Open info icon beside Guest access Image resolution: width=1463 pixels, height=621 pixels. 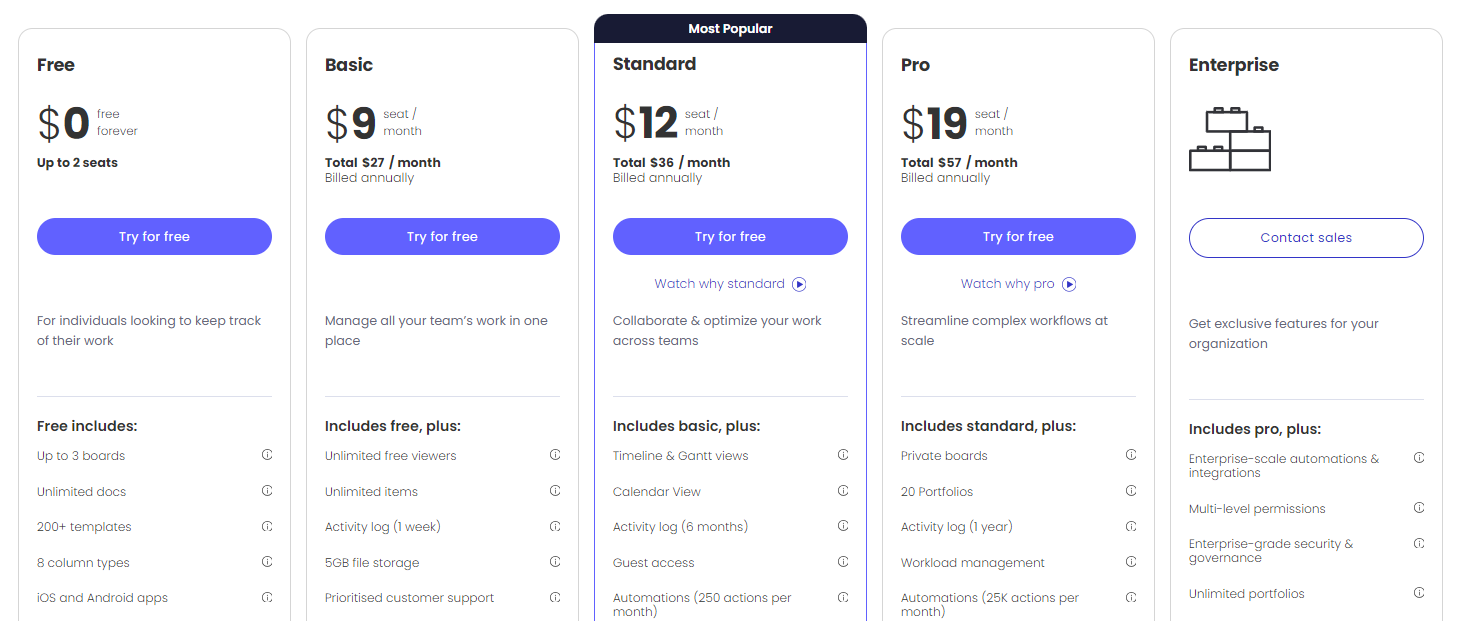[x=843, y=562]
